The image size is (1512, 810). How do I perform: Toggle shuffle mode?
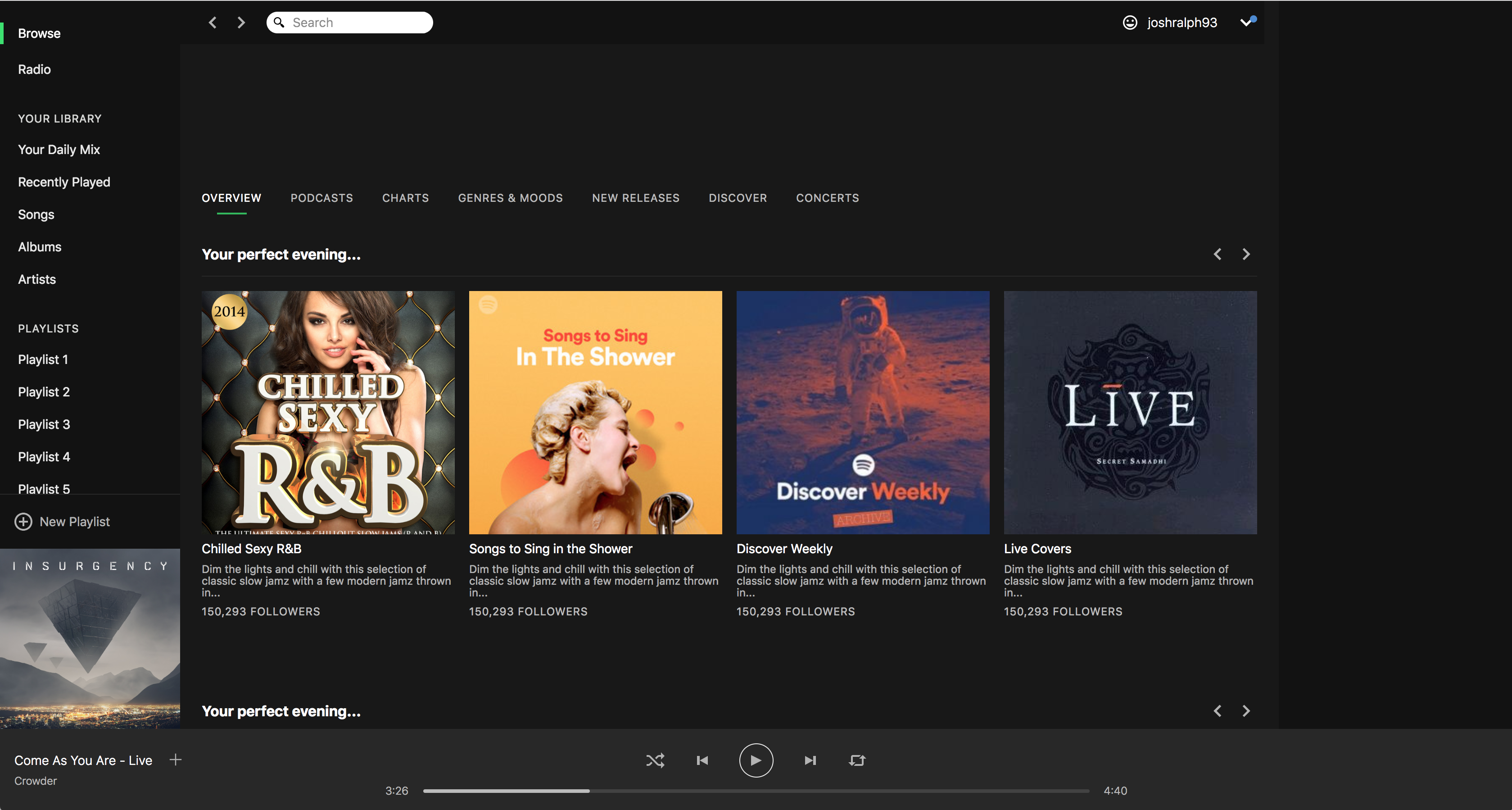[655, 760]
